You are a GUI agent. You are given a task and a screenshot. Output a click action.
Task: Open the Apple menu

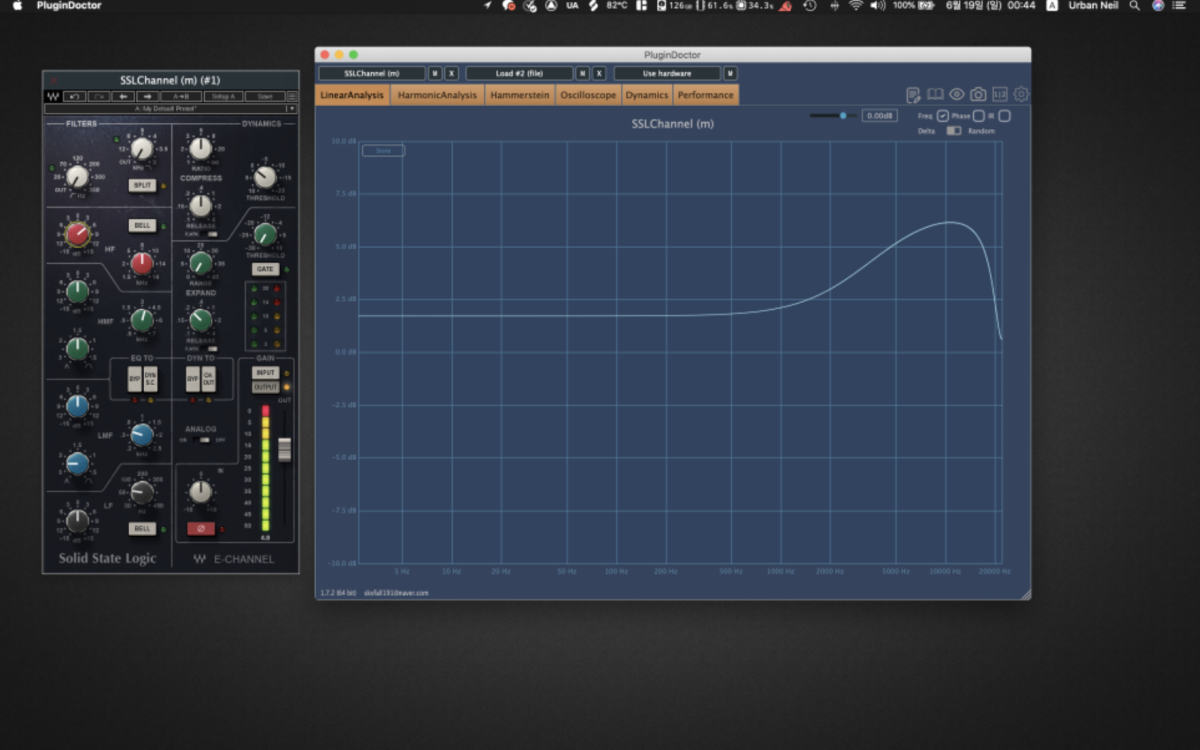16,6
